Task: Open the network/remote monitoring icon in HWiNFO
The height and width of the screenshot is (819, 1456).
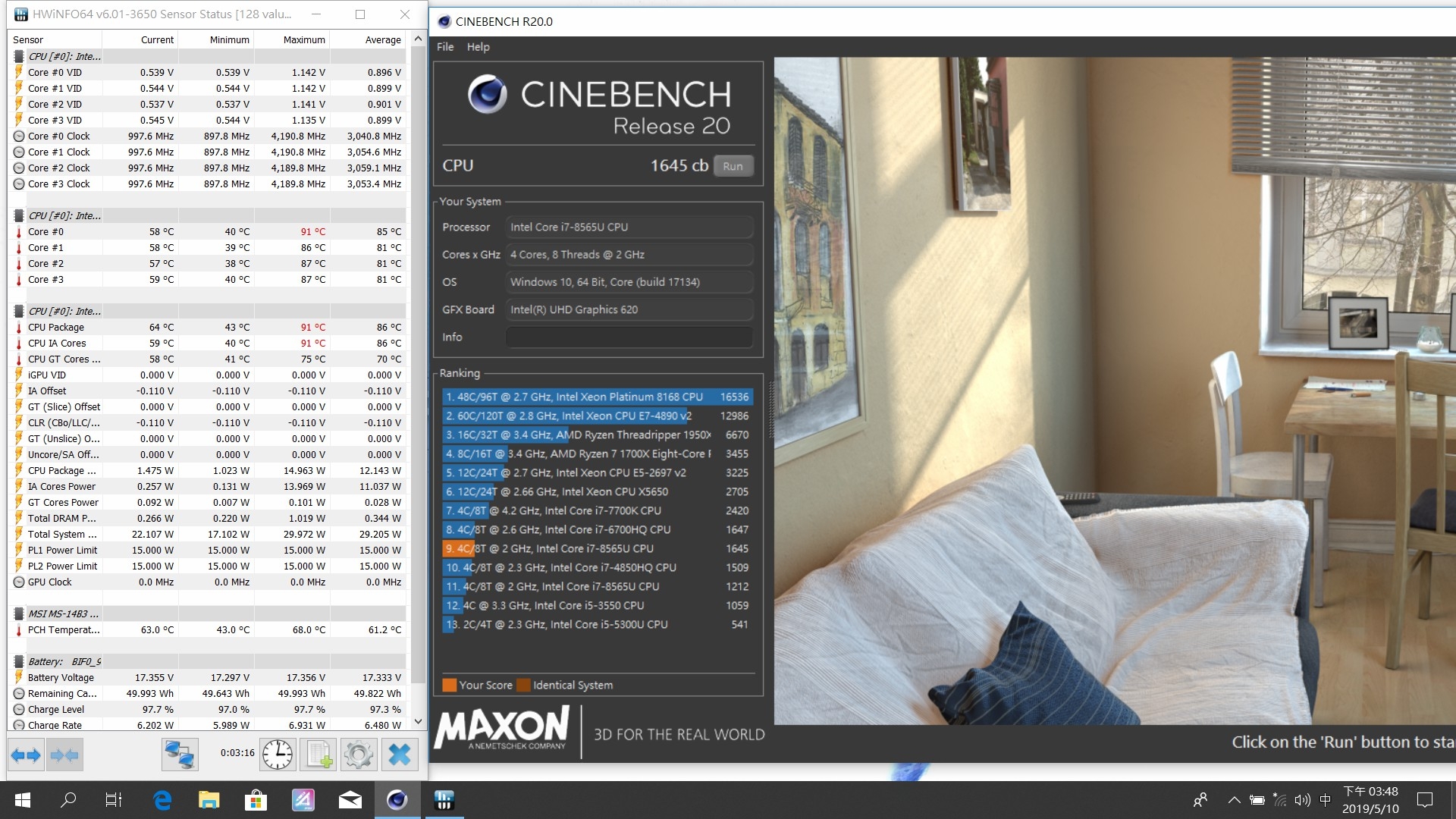Action: (180, 755)
